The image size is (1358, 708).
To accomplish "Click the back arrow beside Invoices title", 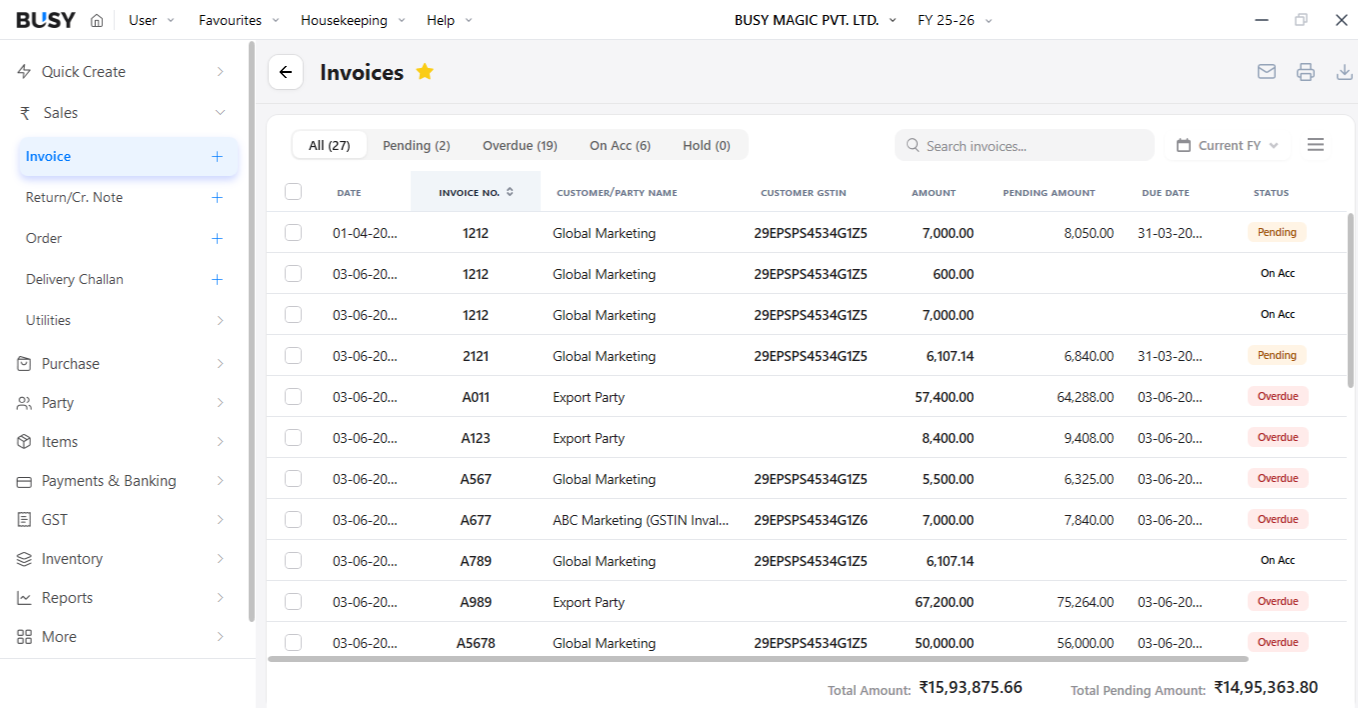I will point(286,72).
